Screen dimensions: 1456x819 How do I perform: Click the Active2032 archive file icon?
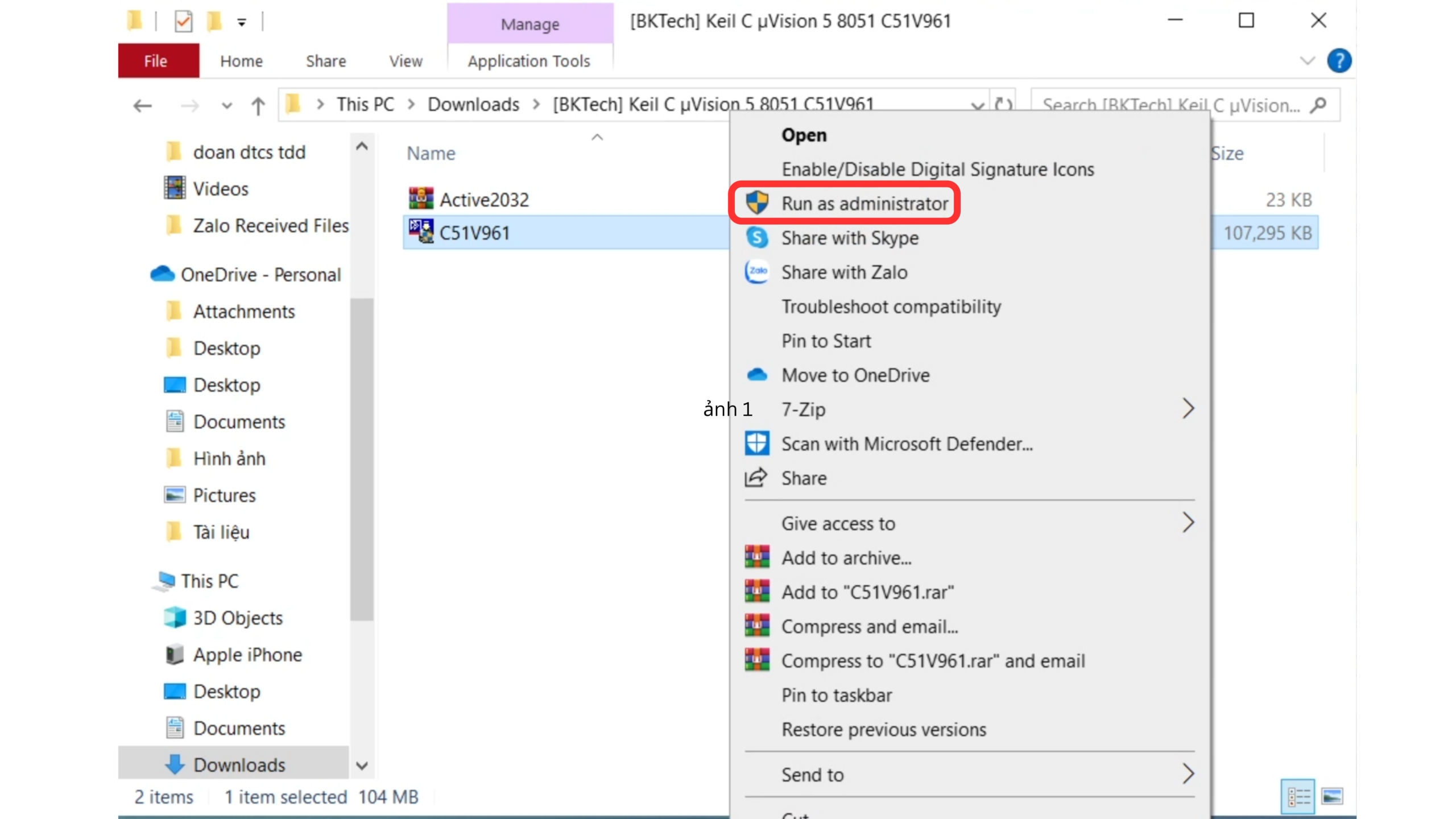(x=421, y=199)
